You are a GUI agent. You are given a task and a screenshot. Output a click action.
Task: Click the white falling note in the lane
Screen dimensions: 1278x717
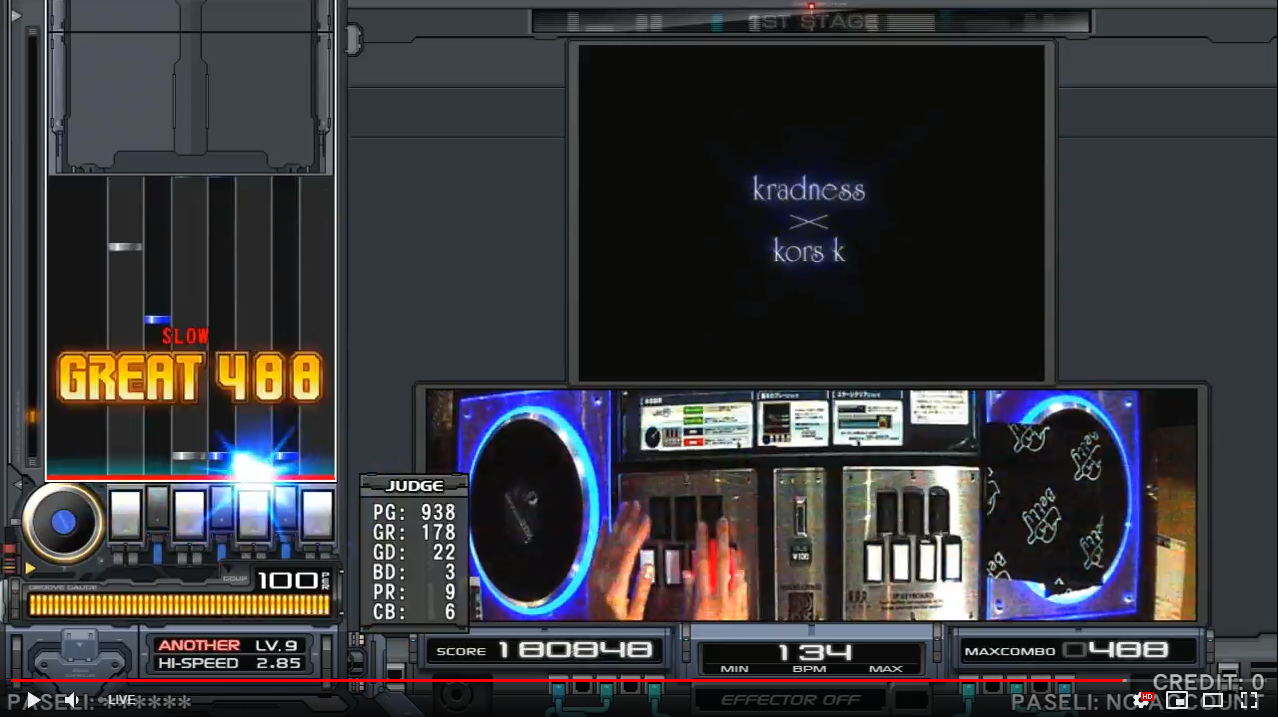tap(125, 247)
